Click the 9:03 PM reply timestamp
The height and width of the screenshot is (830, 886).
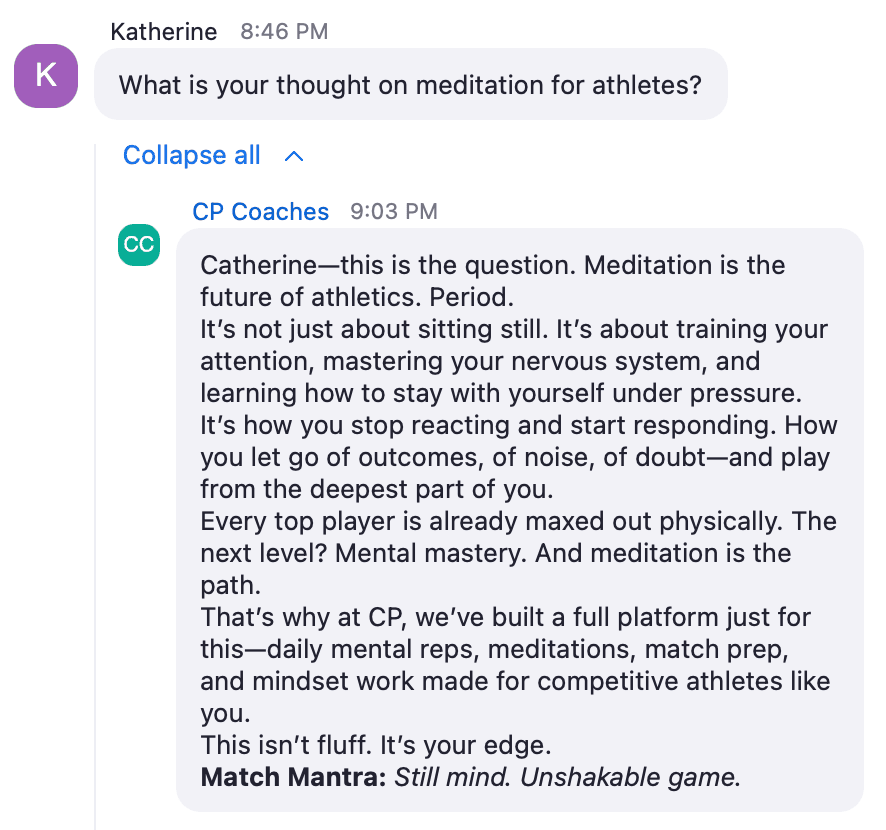pyautogui.click(x=394, y=211)
